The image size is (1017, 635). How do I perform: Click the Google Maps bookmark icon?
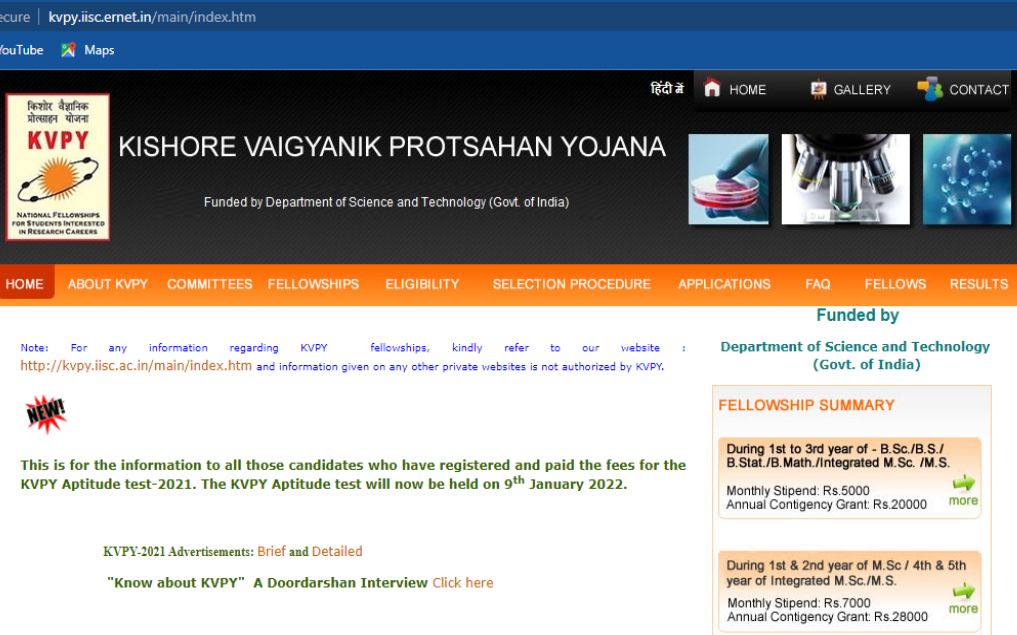(68, 50)
